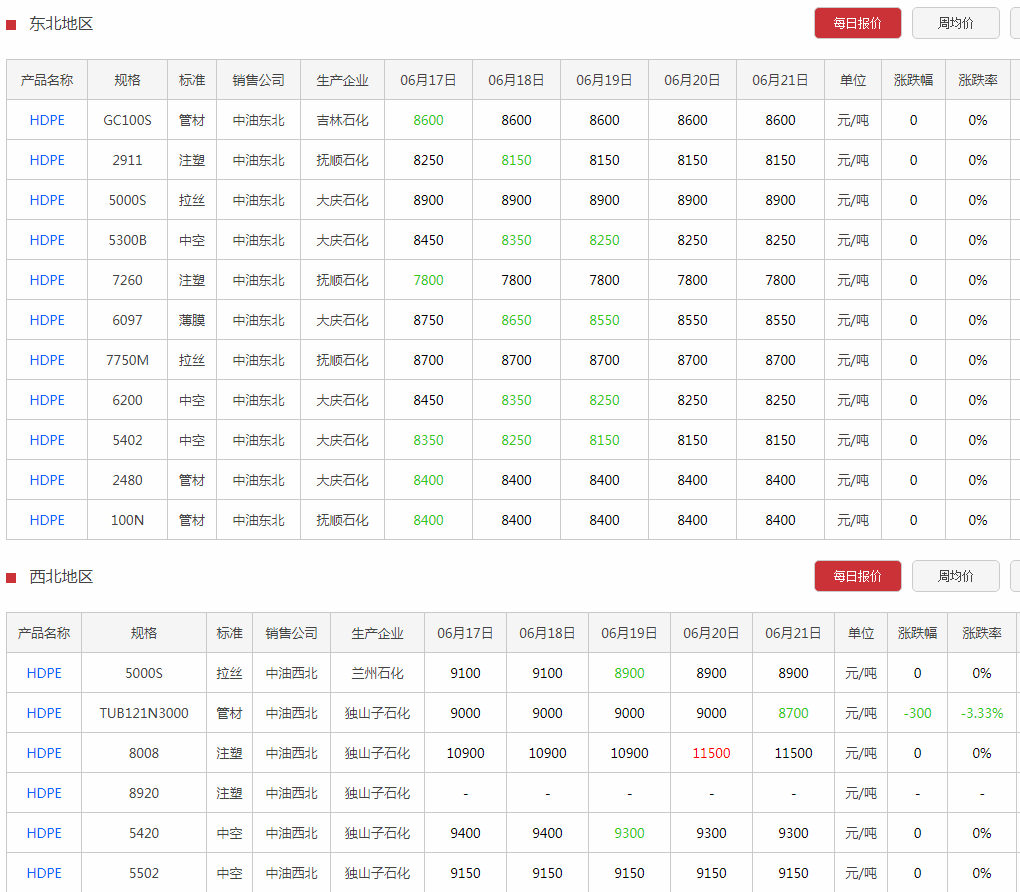This screenshot has height=892, width=1020.
Task: Click the 东北地区 section heading
Action: point(61,24)
